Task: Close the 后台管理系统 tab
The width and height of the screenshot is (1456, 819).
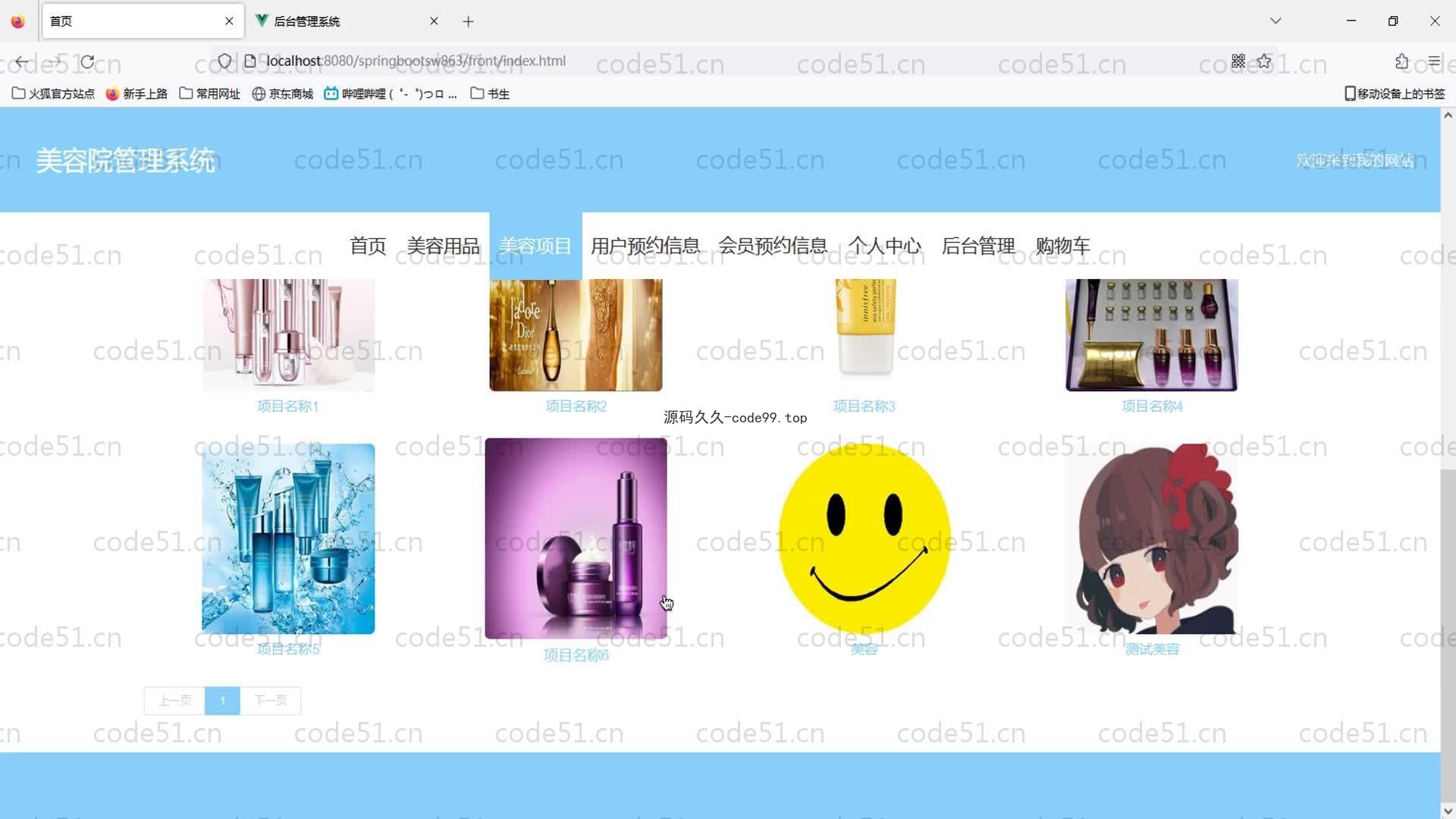Action: click(434, 21)
